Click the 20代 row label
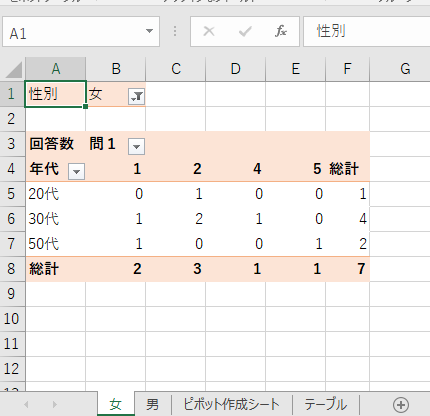 point(44,194)
